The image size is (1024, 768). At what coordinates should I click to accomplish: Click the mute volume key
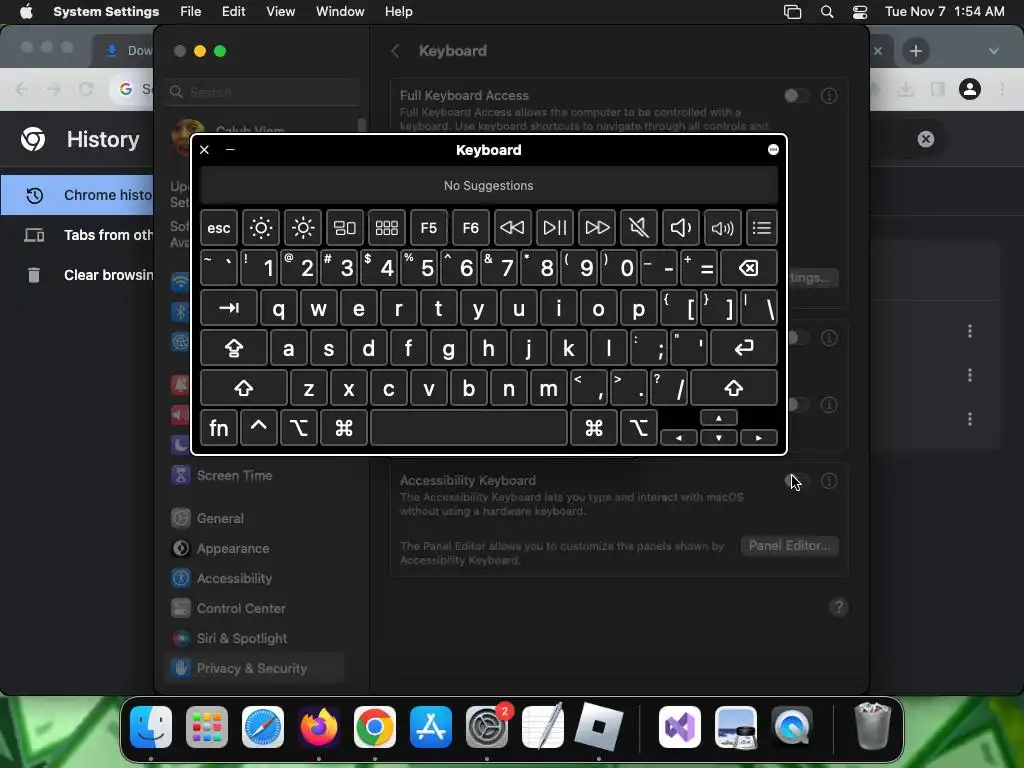639,228
